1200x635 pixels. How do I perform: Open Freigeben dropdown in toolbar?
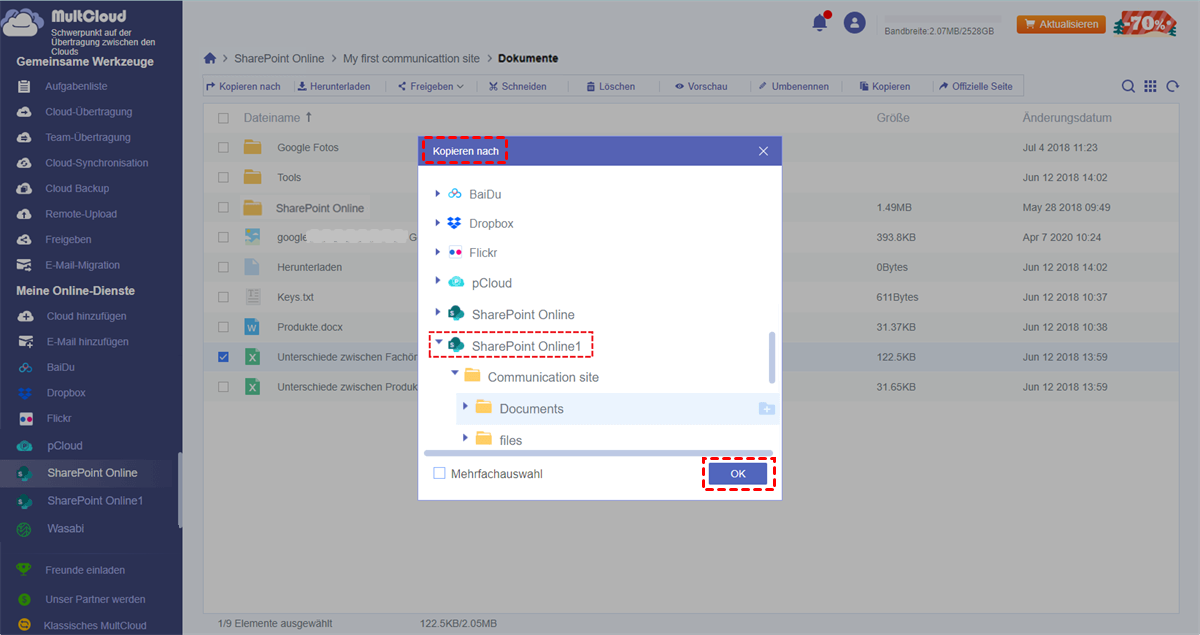pyautogui.click(x=430, y=87)
